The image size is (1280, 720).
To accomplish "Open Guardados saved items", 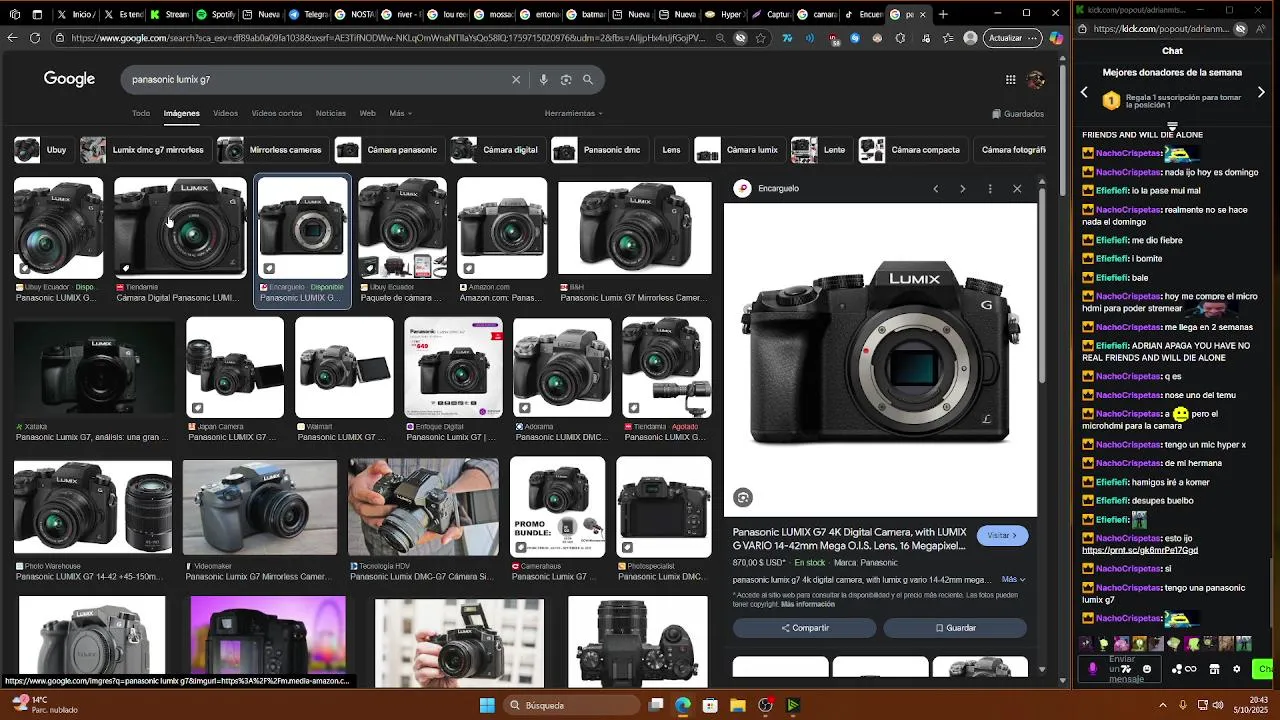I will (1018, 113).
